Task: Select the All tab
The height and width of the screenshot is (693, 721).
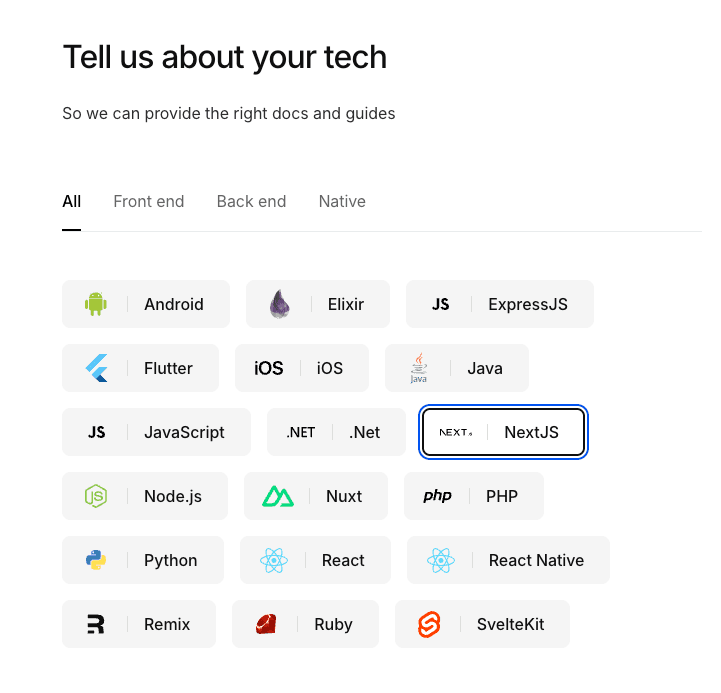Action: (71, 201)
